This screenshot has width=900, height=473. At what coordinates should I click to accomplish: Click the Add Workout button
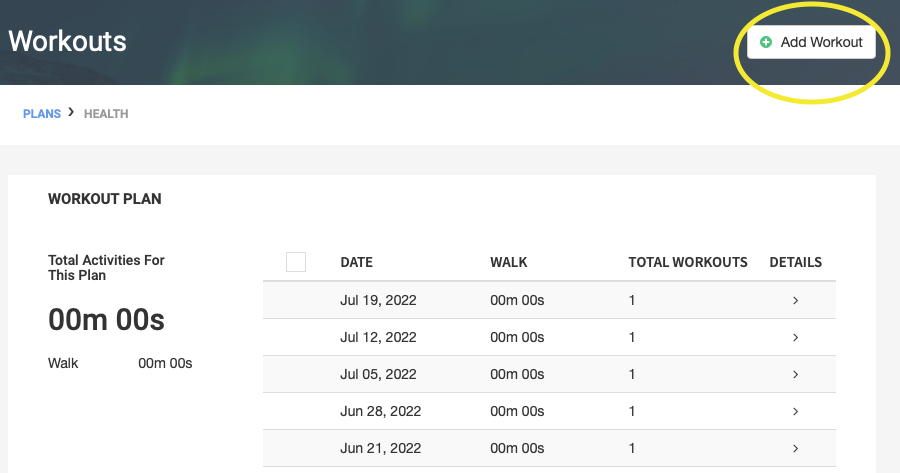pyautogui.click(x=811, y=42)
